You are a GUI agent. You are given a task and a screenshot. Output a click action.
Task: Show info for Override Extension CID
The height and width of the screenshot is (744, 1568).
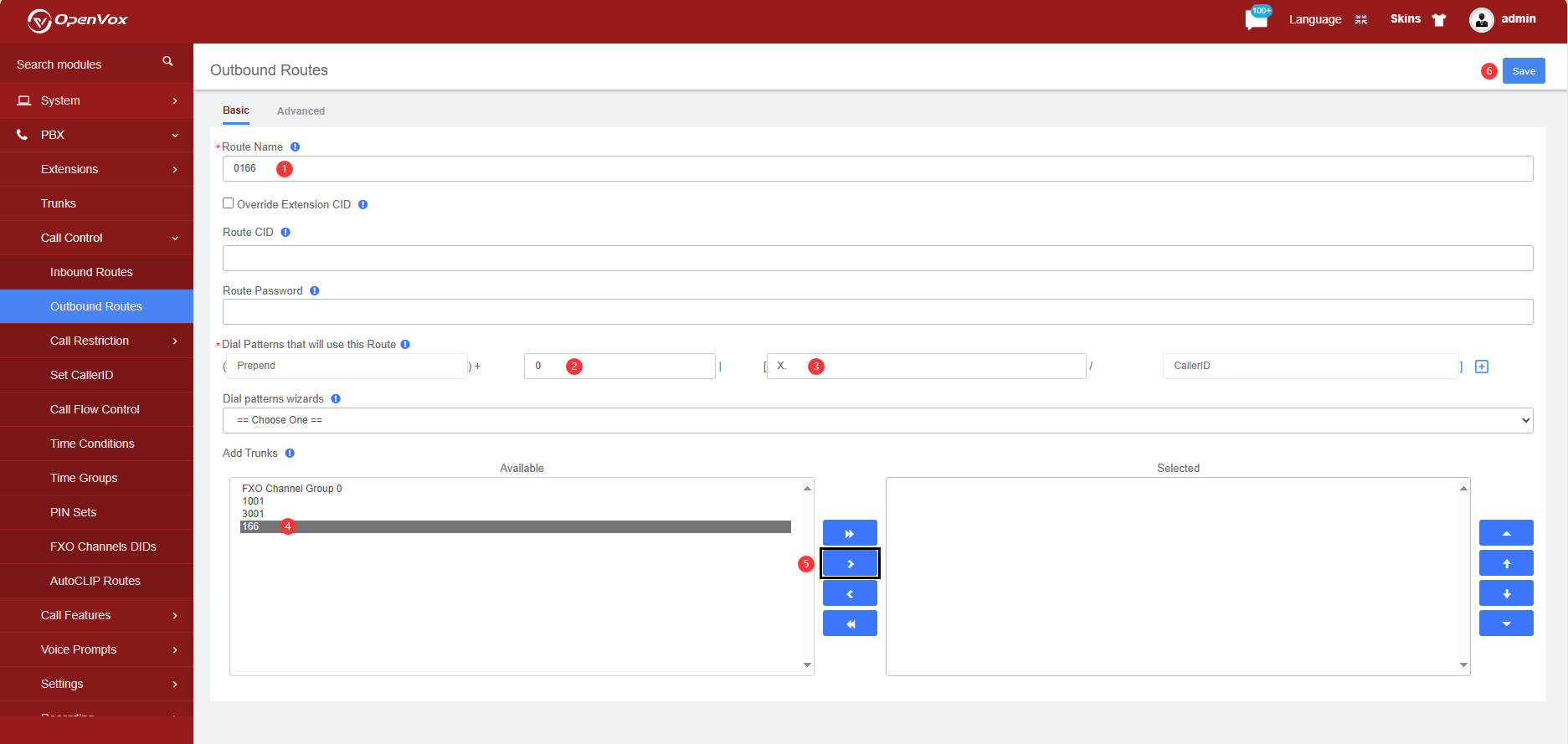pyautogui.click(x=363, y=205)
